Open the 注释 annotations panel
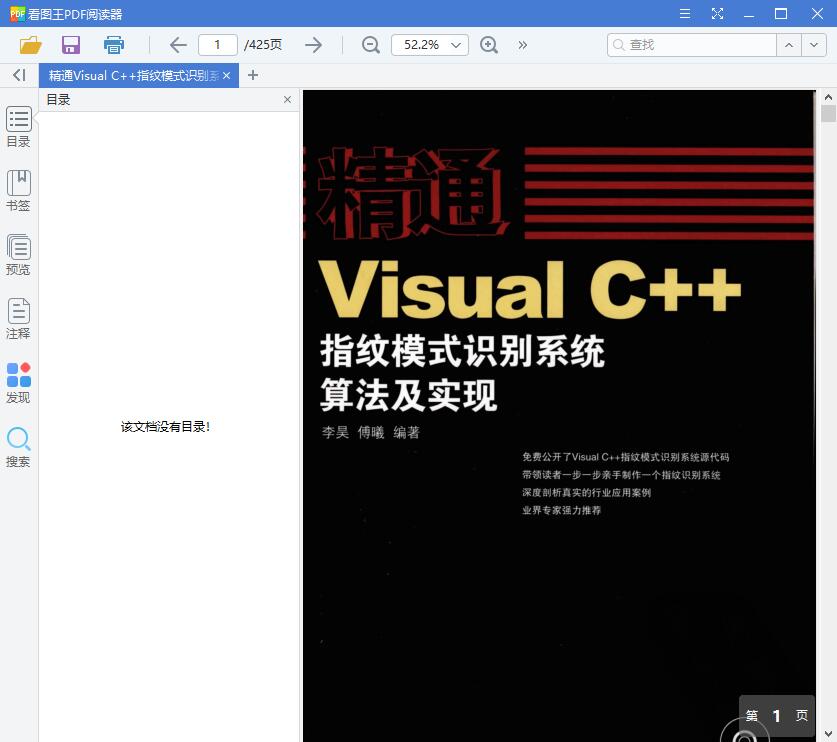 [19, 319]
